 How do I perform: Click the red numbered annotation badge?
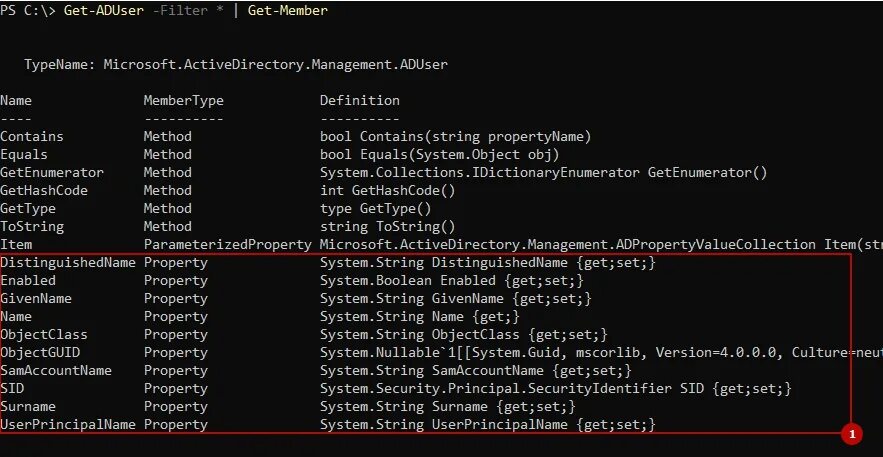click(851, 434)
